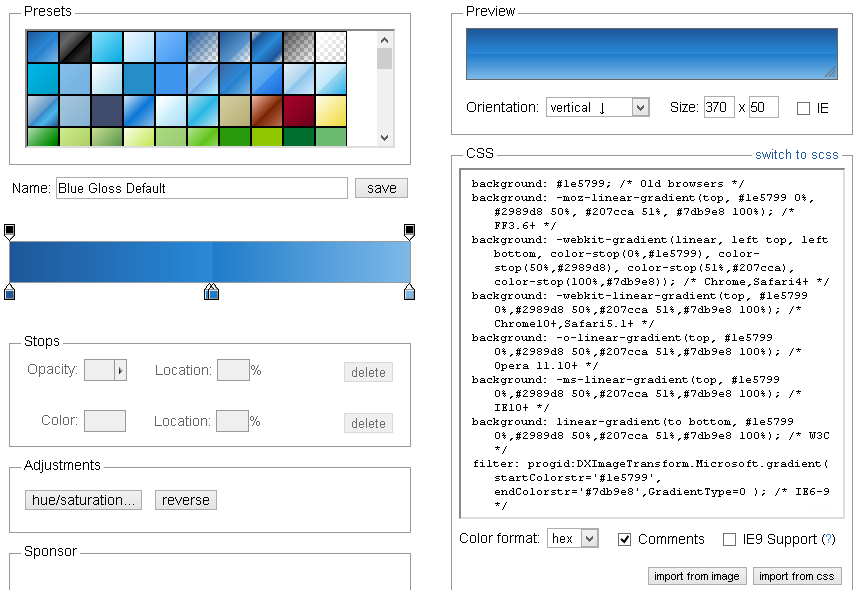Open the stop Color picker box
858x590 pixels.
(105, 421)
